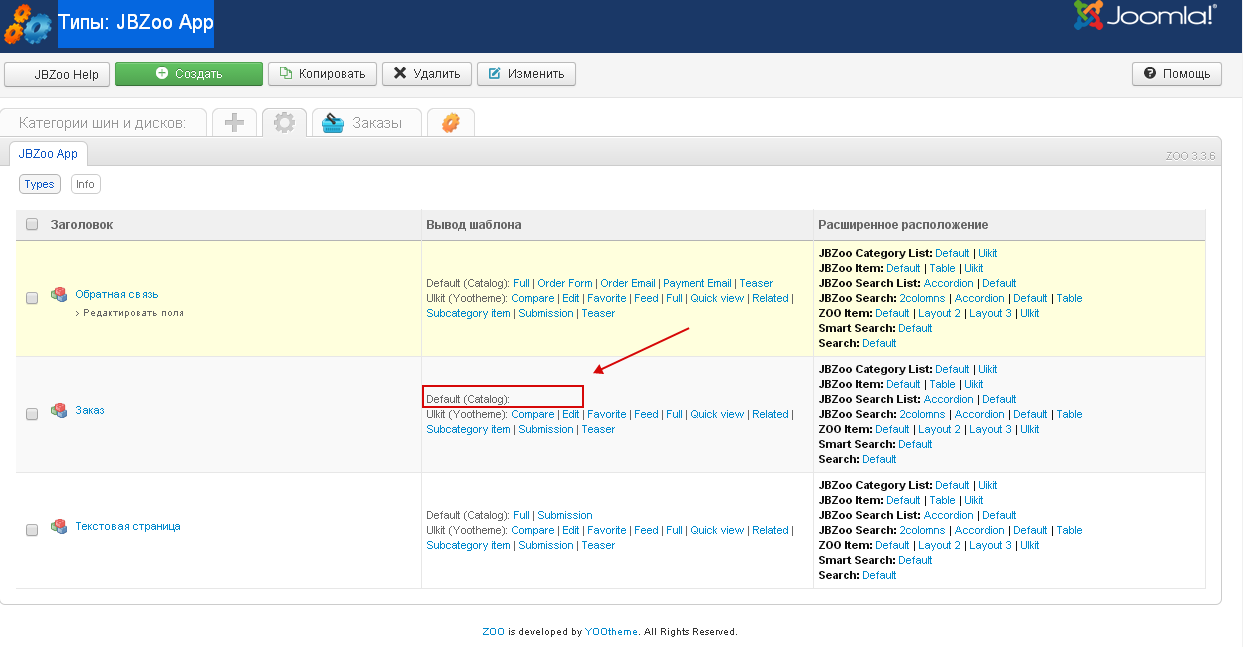
Task: Click the Вывод шаблона column header
Action: [473, 225]
